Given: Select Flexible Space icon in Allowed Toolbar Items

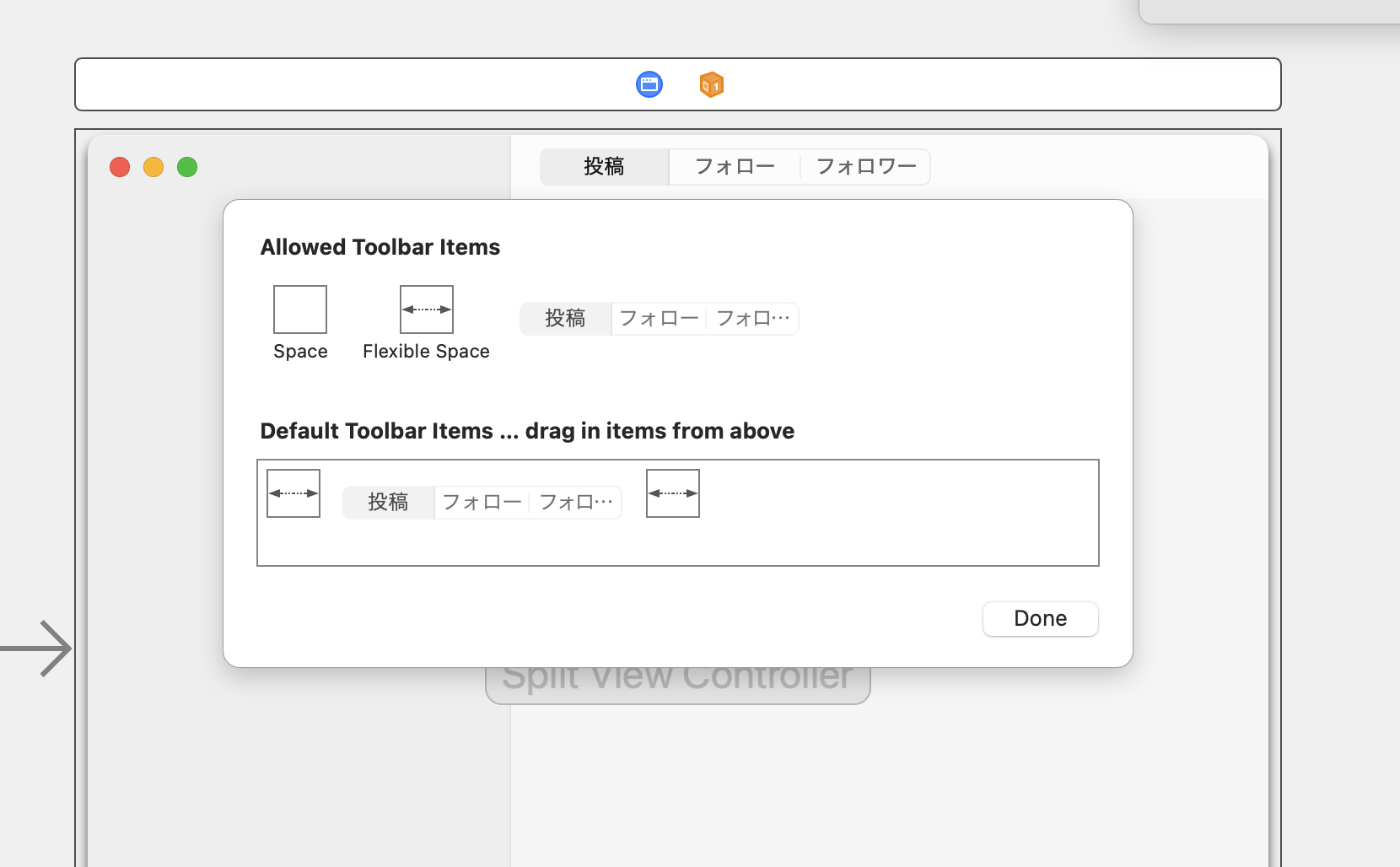Looking at the screenshot, I should (427, 310).
